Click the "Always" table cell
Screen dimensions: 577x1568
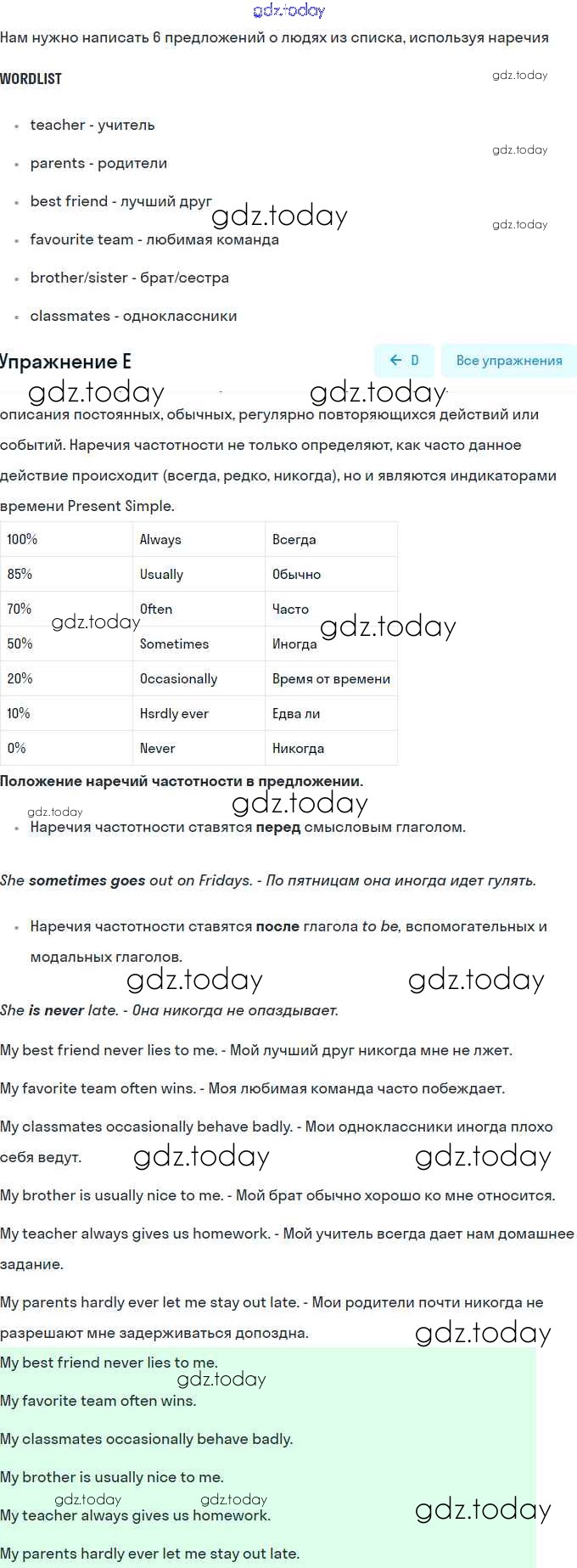click(x=160, y=540)
